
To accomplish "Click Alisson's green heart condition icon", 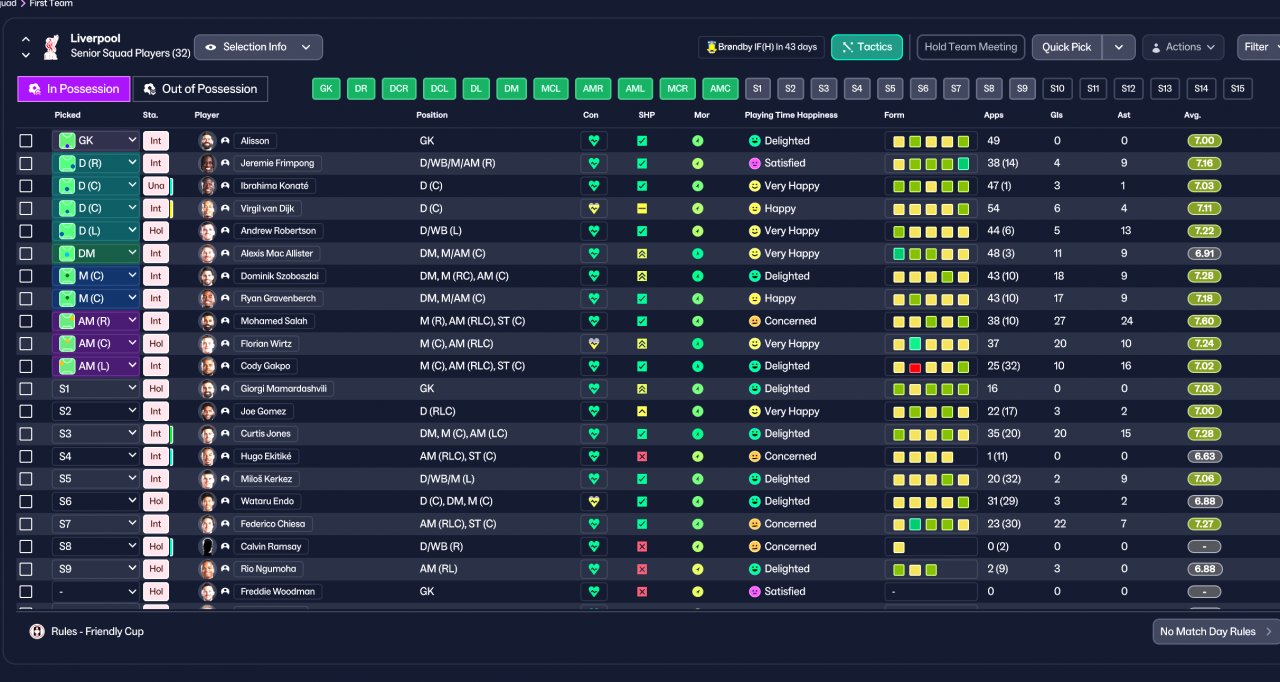I will (593, 141).
